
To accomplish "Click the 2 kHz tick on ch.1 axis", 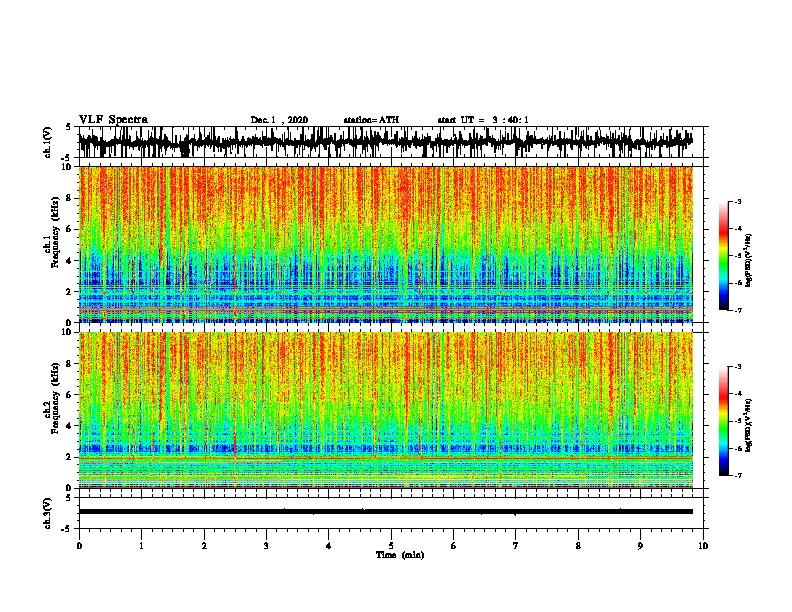I will click(70, 292).
